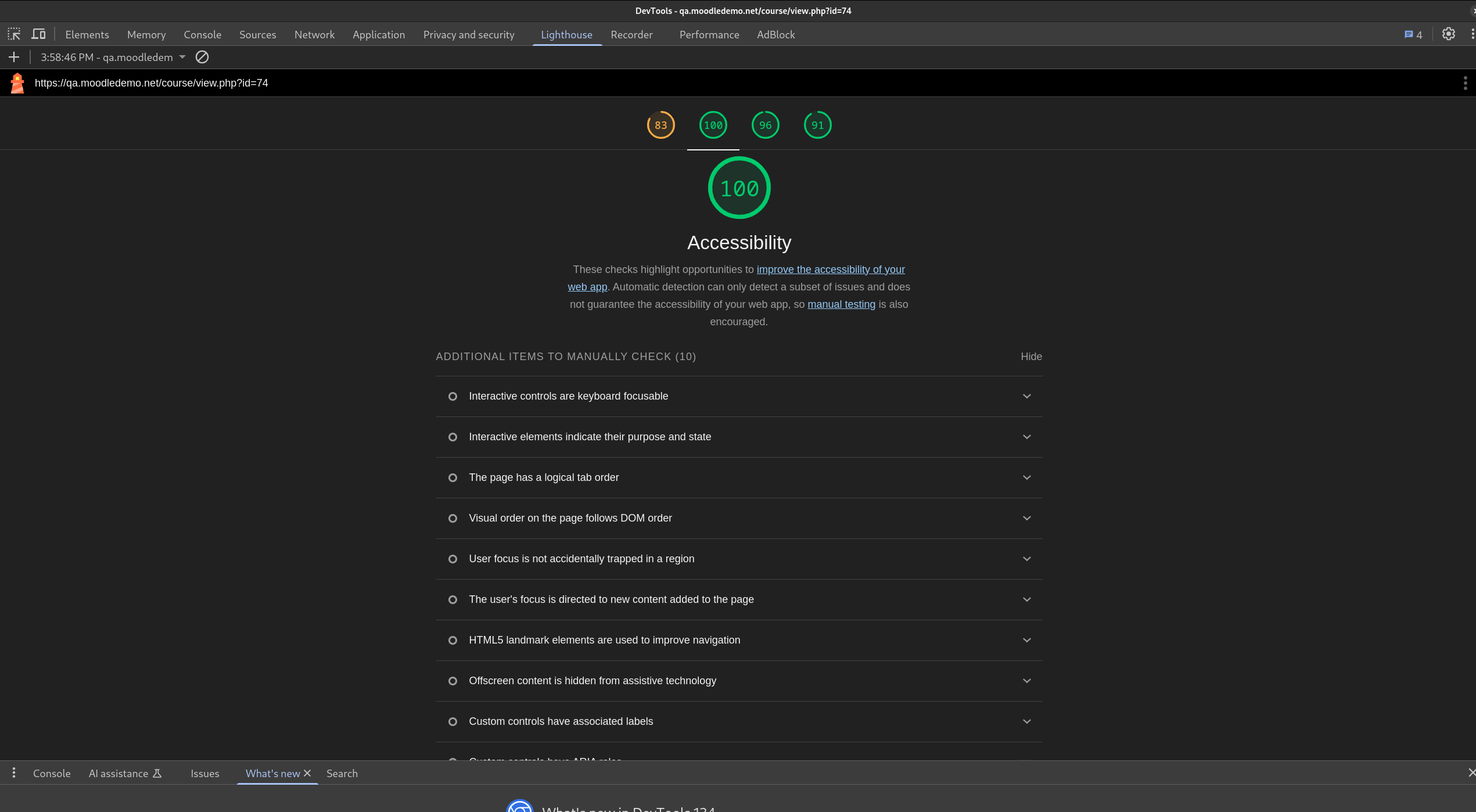Click 'Offscreen content is hidden from assistive technology'
The height and width of the screenshot is (812, 1476).
592,681
